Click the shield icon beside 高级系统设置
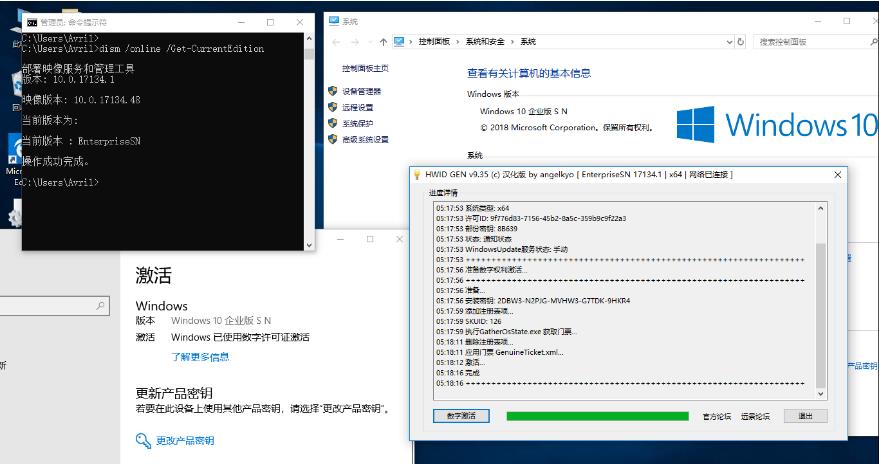 (x=332, y=139)
